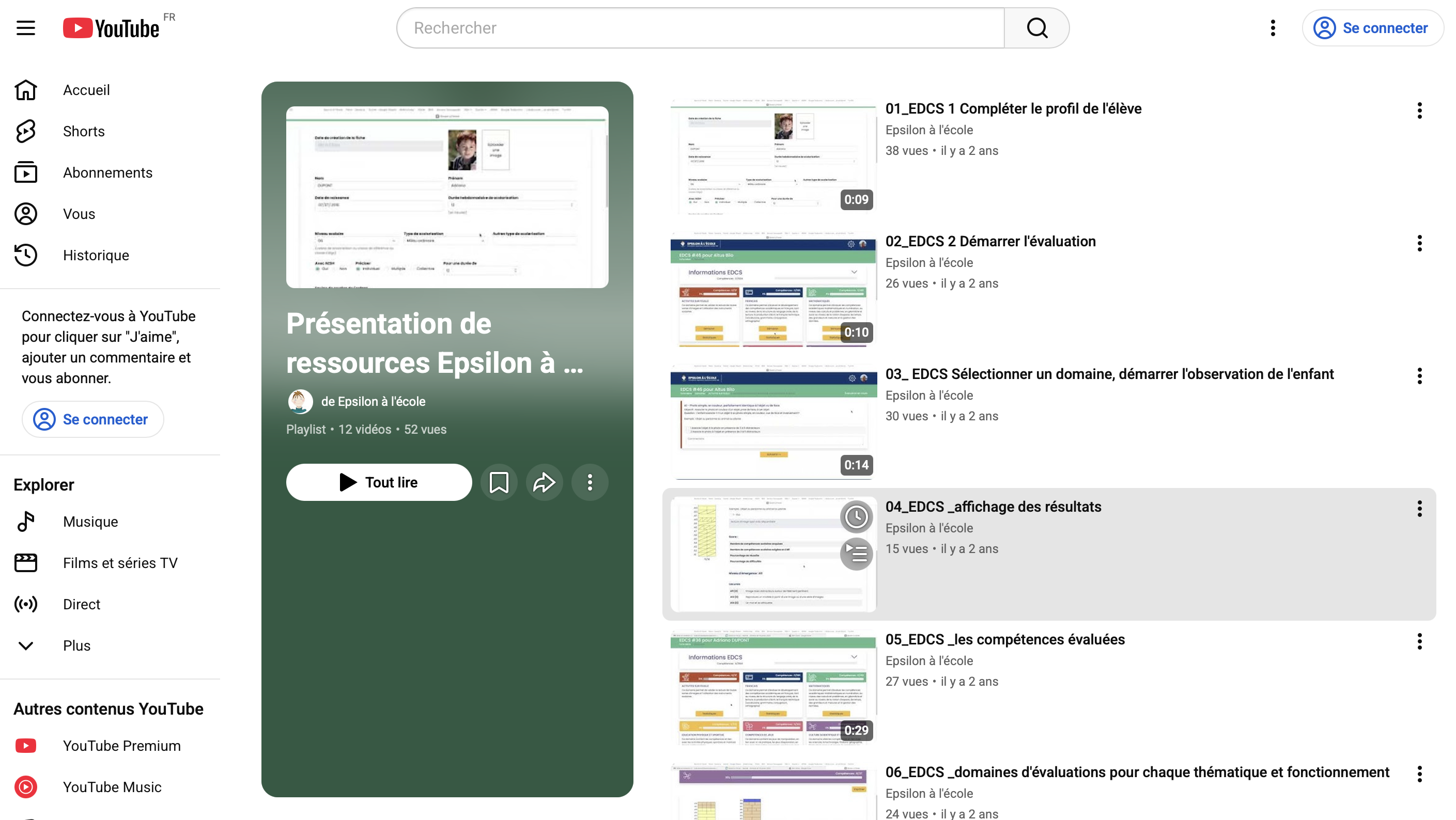Focus the Rechercher search field
1456x820 pixels.
[x=700, y=28]
